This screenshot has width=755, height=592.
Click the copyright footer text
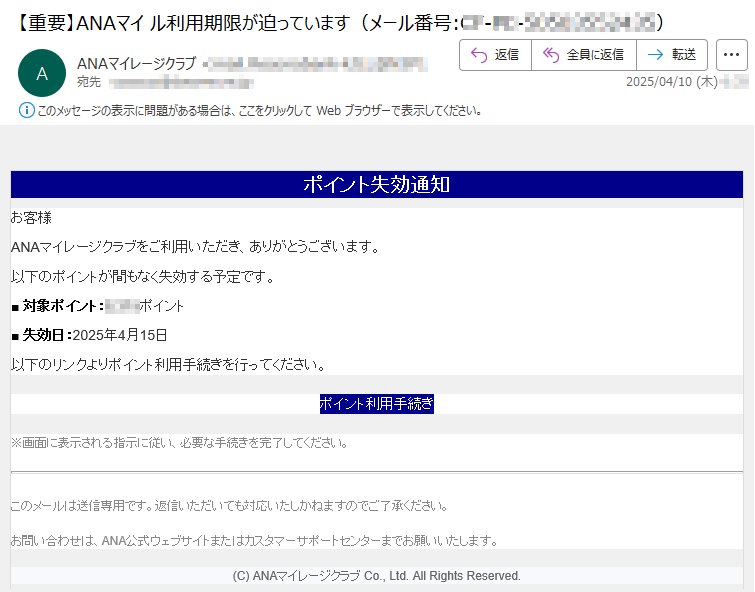point(377,576)
